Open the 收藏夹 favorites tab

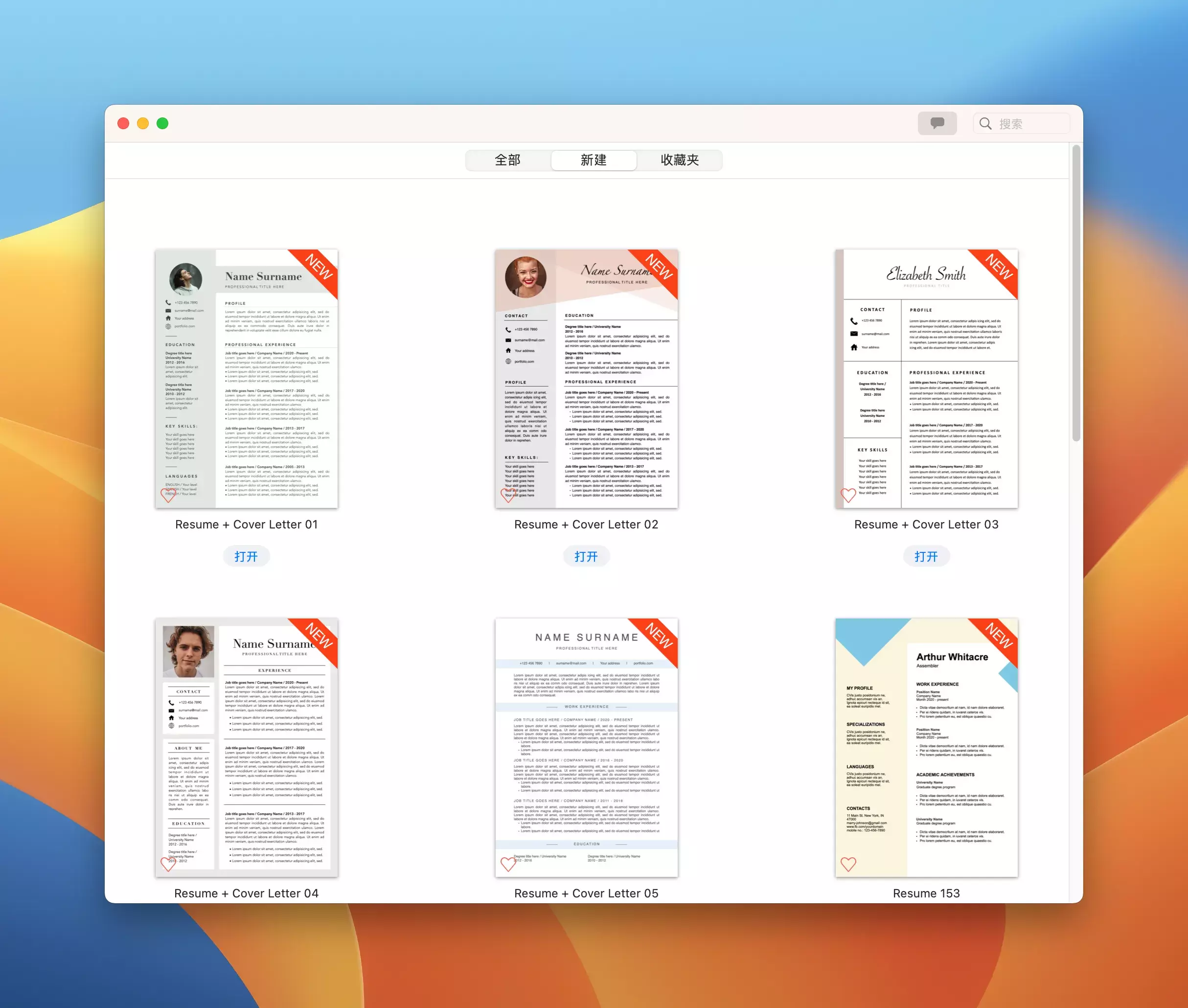[680, 160]
